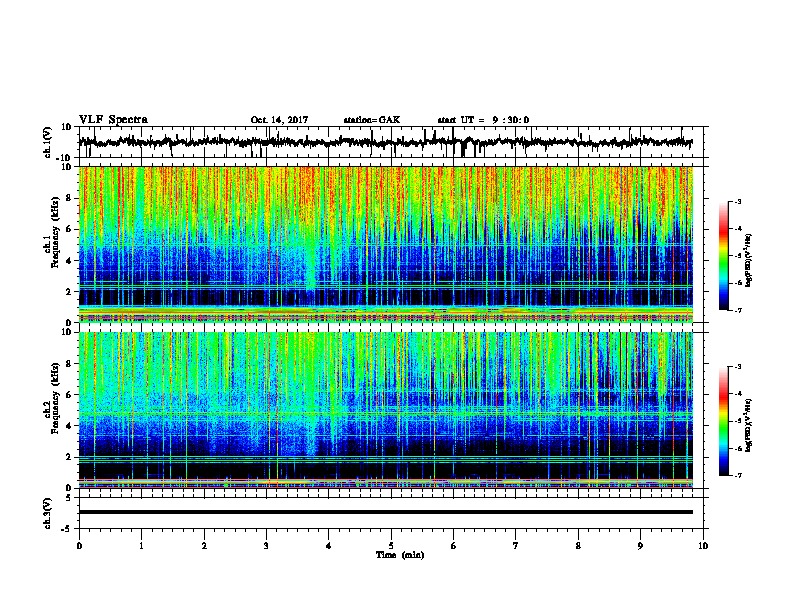Click the time axis tick label "6"

pos(454,546)
